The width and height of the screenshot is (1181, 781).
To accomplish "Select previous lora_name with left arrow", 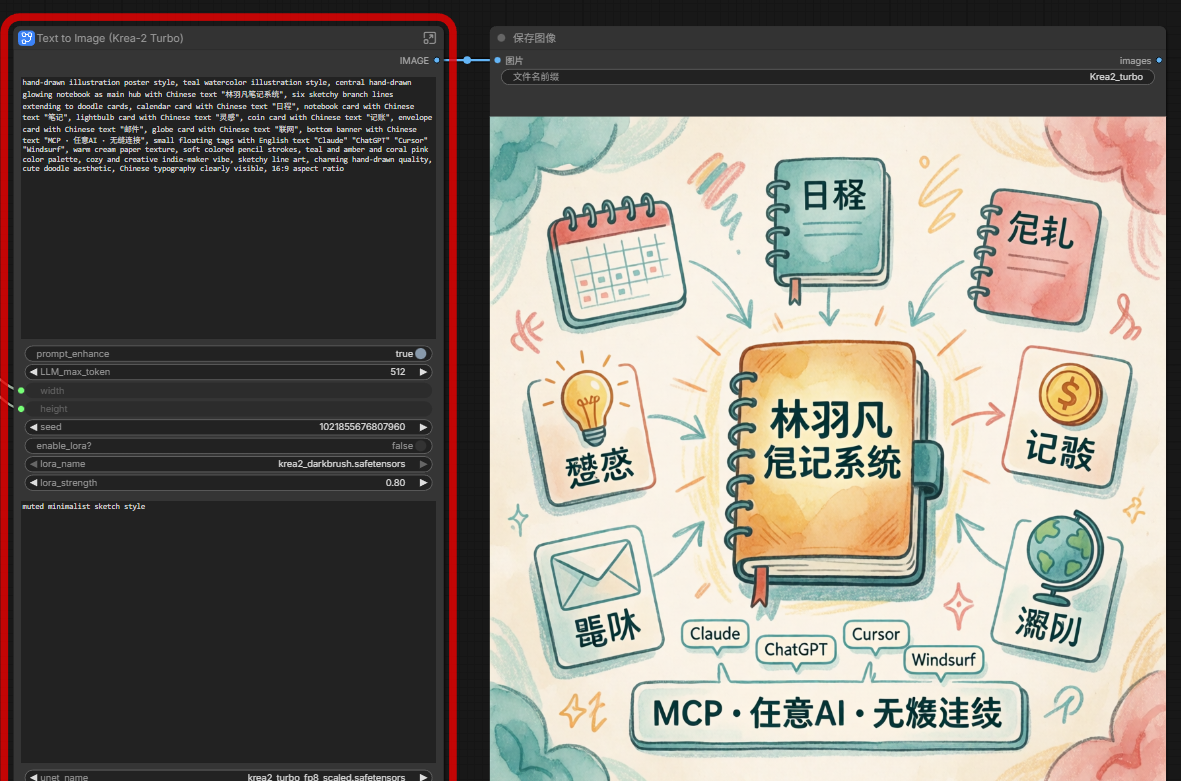I will pyautogui.click(x=33, y=464).
